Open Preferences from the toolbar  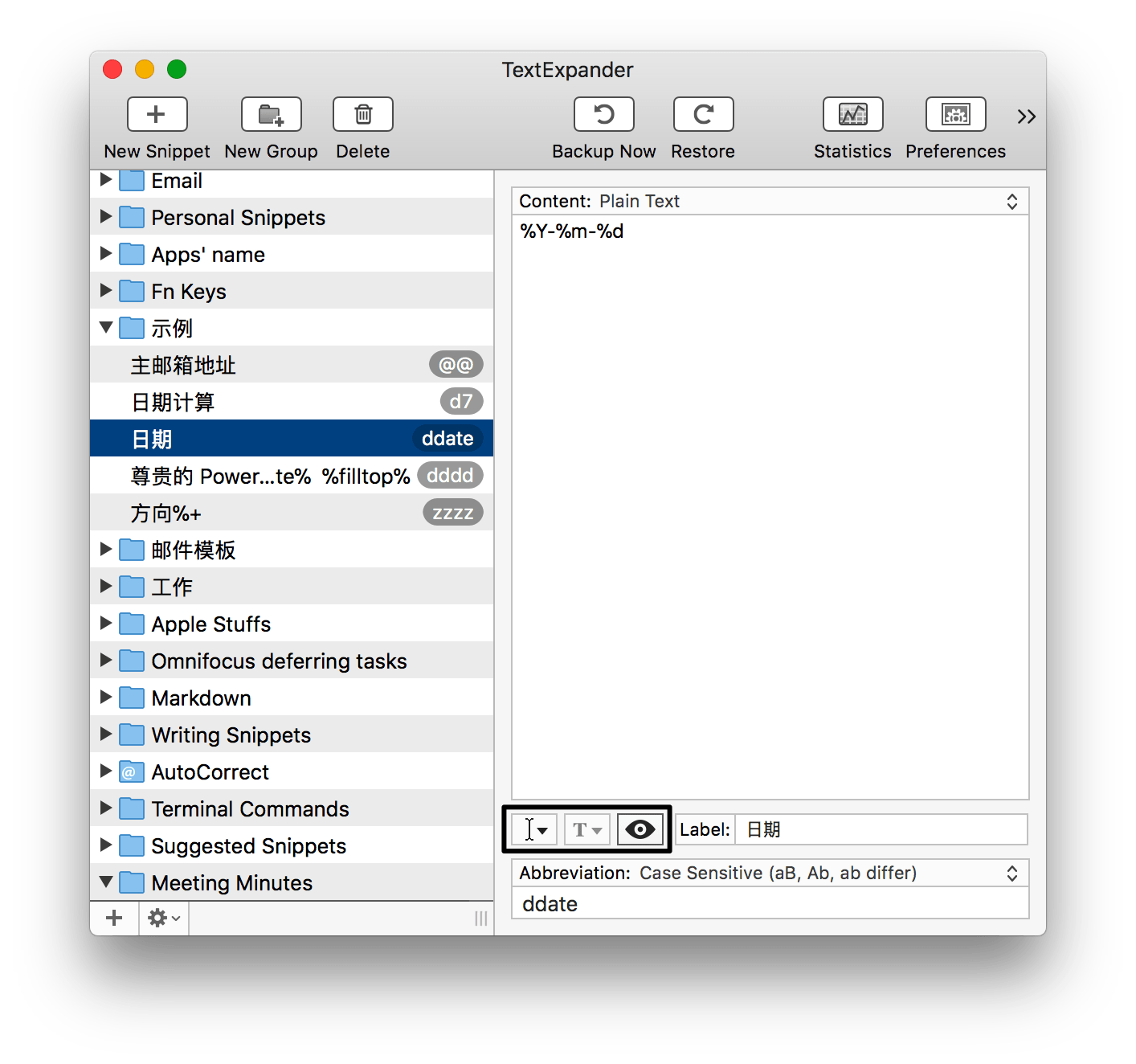[955, 114]
